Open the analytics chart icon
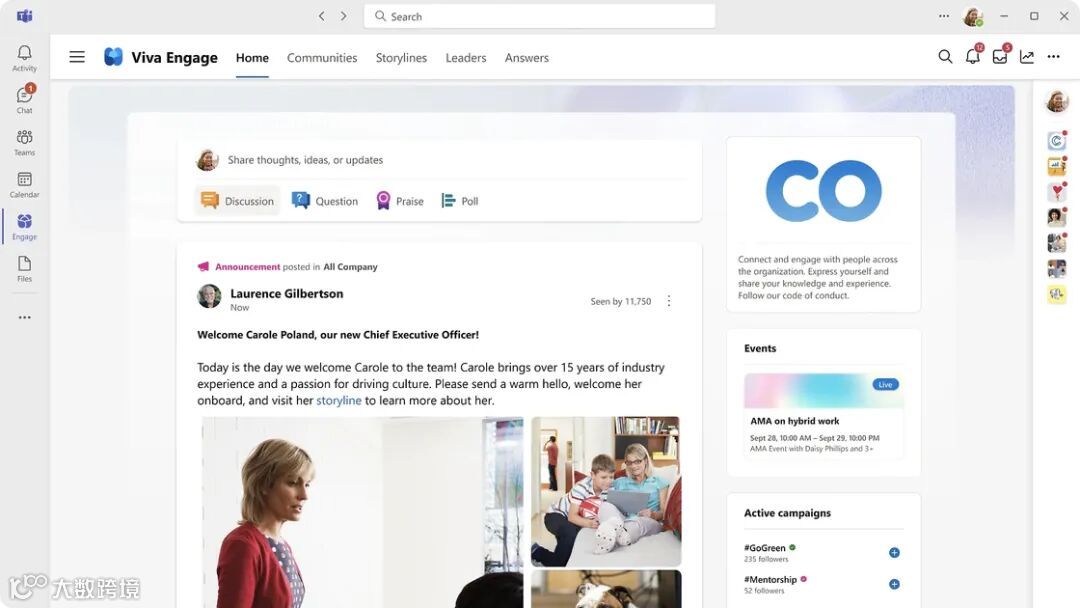The image size is (1080, 608). coord(1026,57)
